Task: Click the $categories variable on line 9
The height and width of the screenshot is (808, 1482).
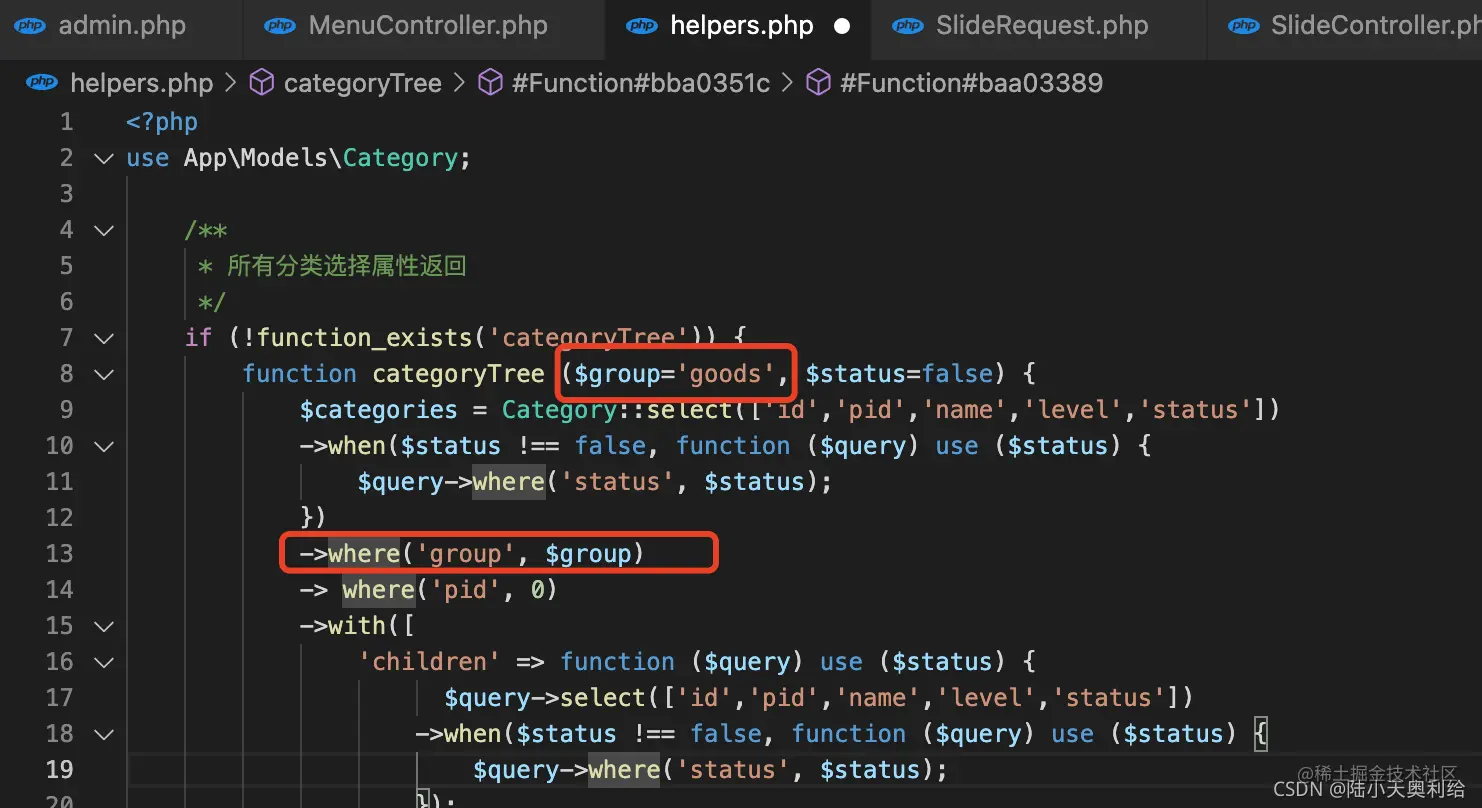Action: tap(379, 410)
